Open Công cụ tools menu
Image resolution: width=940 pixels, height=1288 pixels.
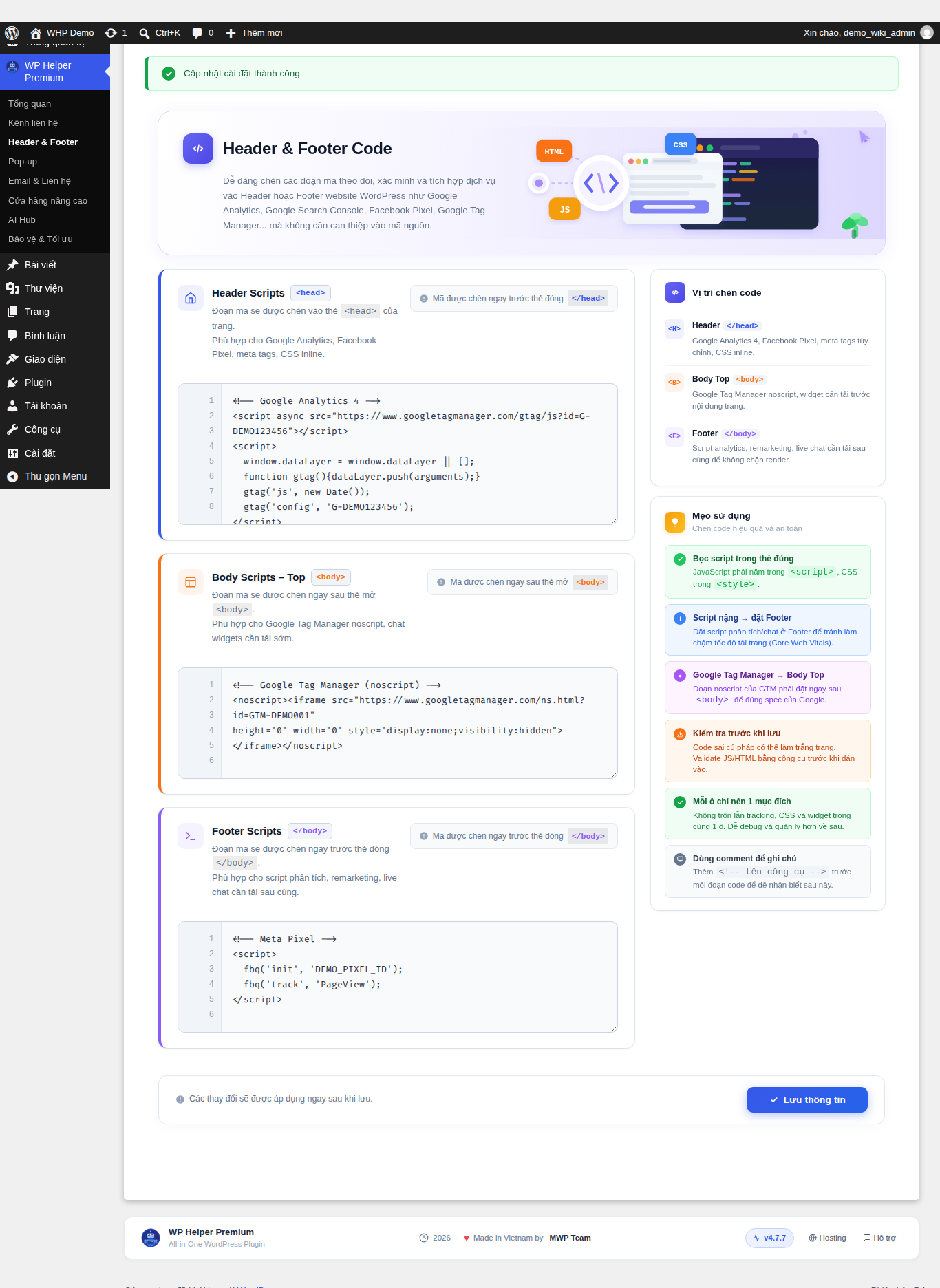click(55, 429)
